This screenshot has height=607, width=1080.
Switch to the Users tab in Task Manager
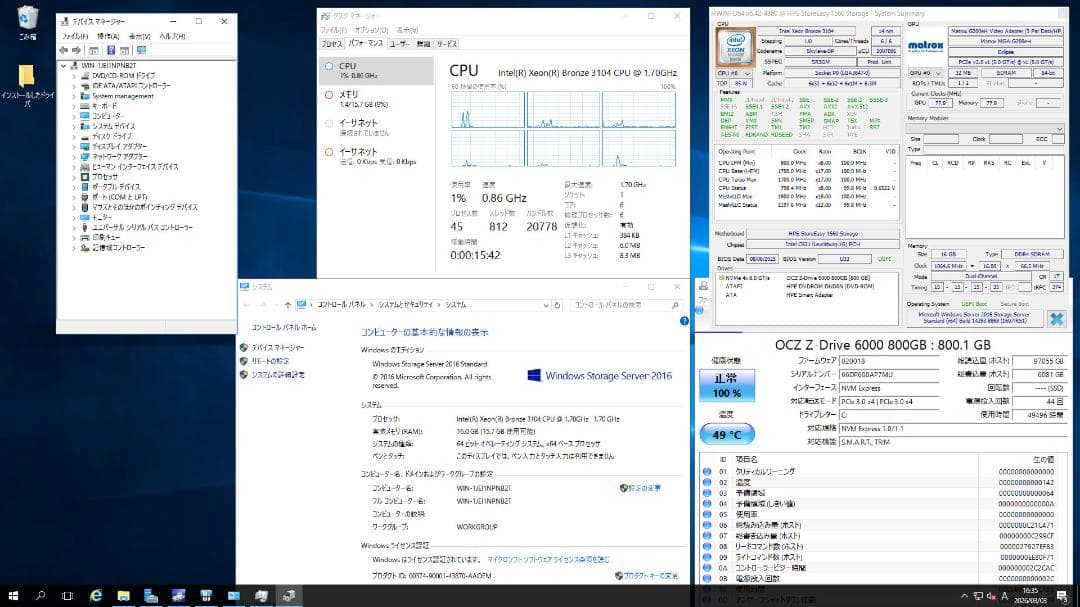pyautogui.click(x=399, y=43)
